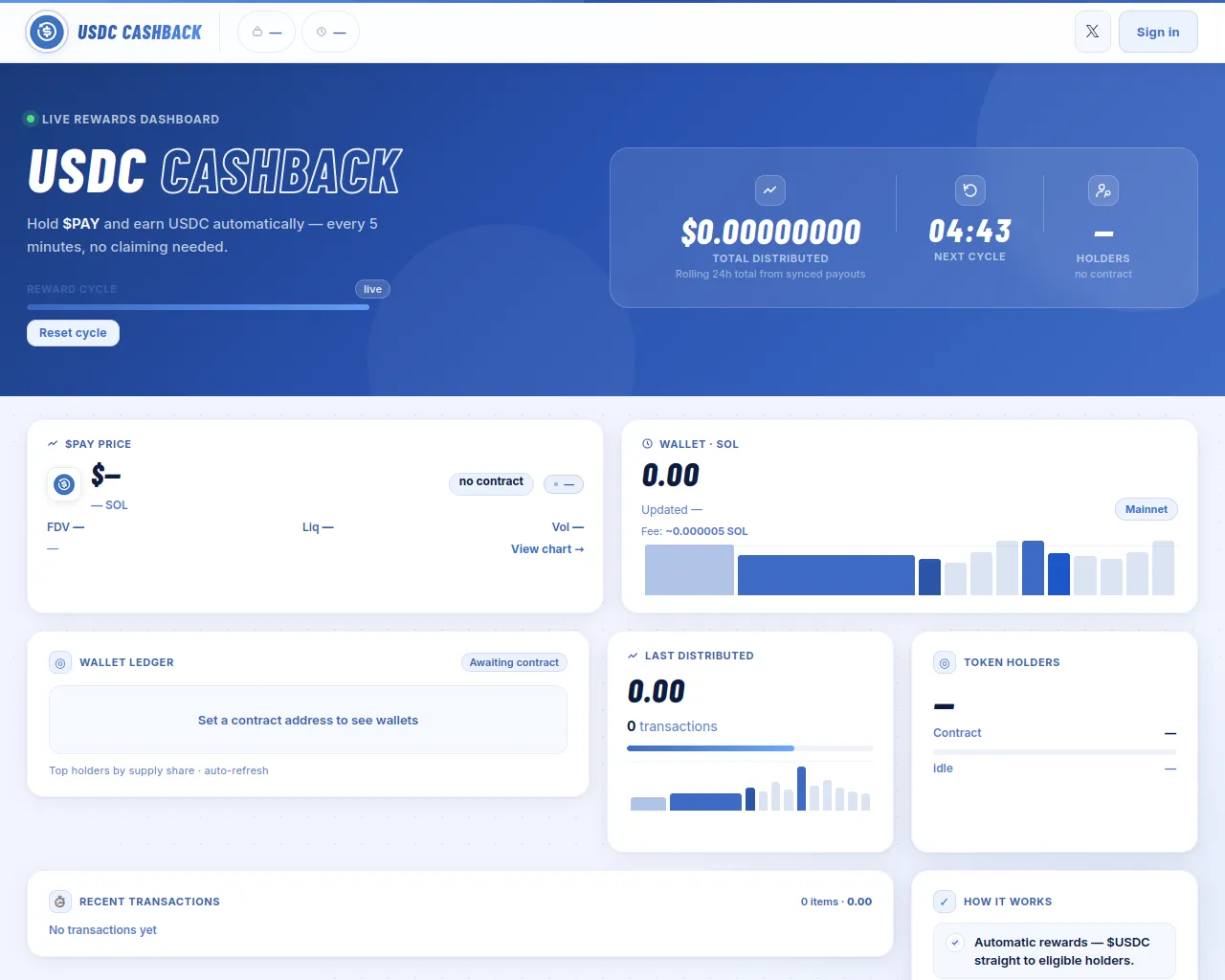Click the 0 items · 0.00 summary
This screenshot has height=980, width=1225.
pyautogui.click(x=836, y=902)
